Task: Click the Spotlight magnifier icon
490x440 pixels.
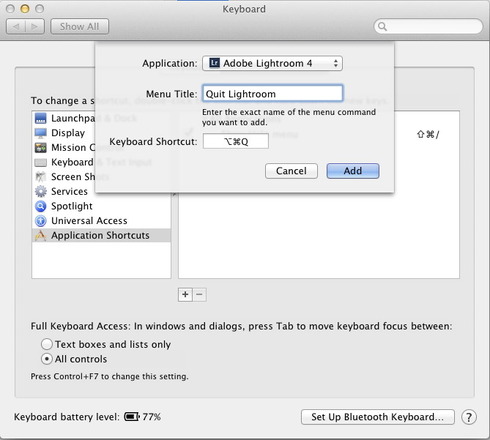Action: (x=41, y=206)
